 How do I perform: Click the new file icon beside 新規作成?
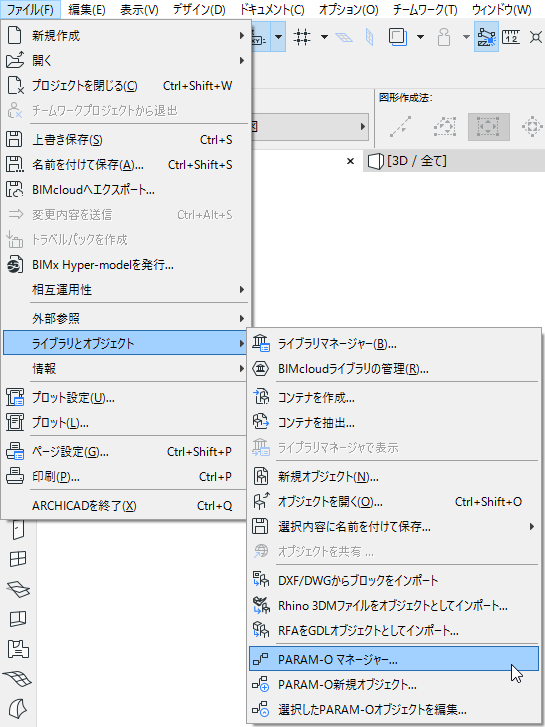tap(15, 35)
